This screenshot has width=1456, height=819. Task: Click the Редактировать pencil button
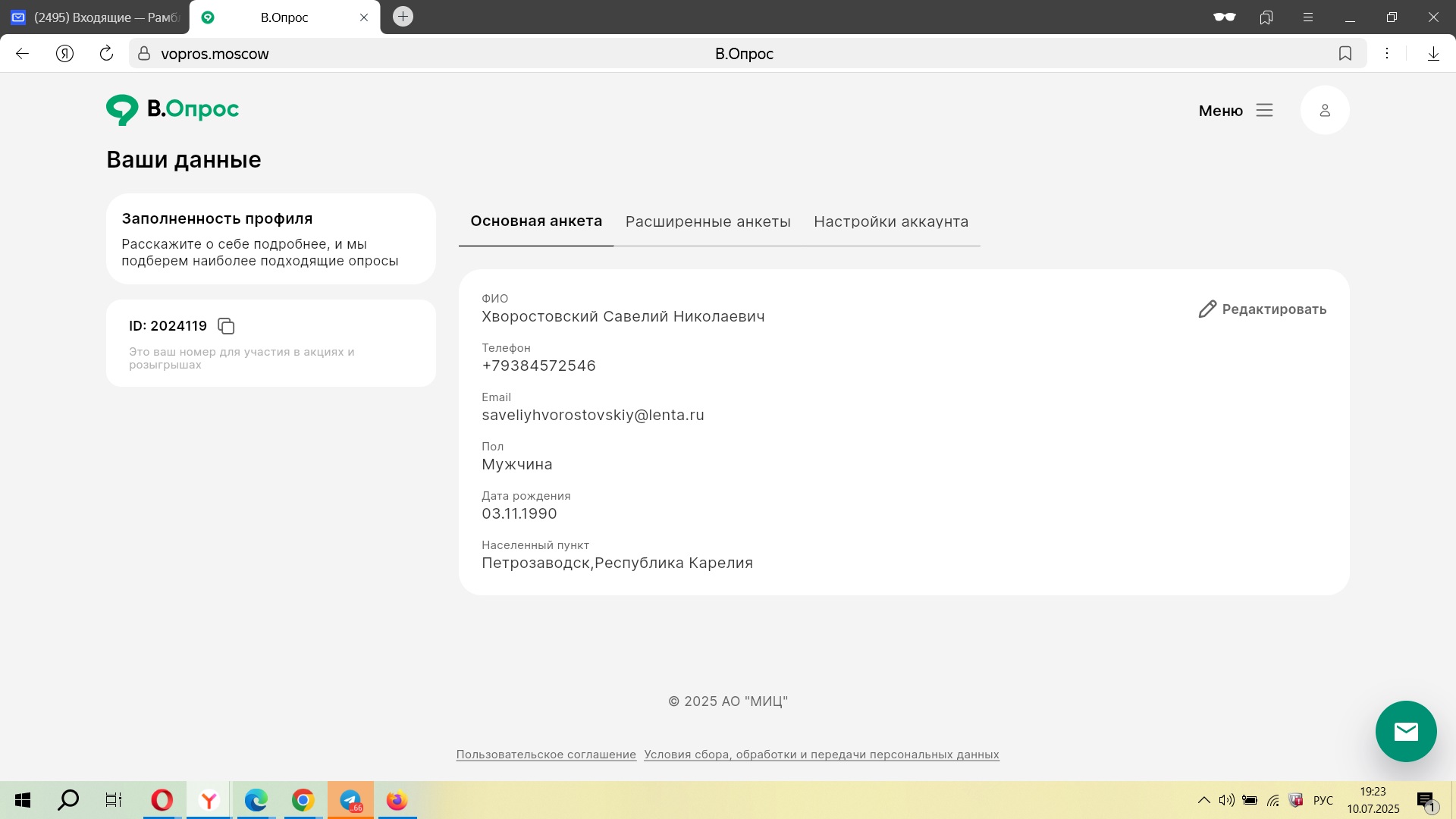(1262, 309)
